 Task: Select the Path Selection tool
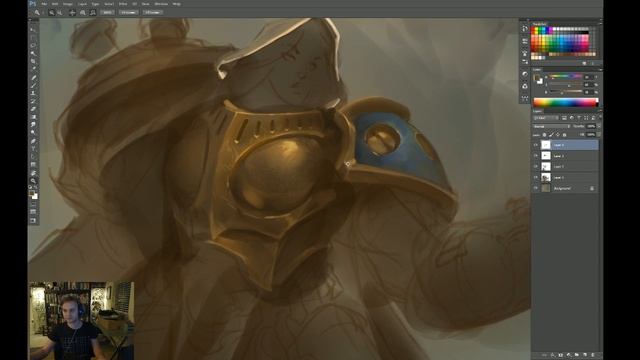33,157
